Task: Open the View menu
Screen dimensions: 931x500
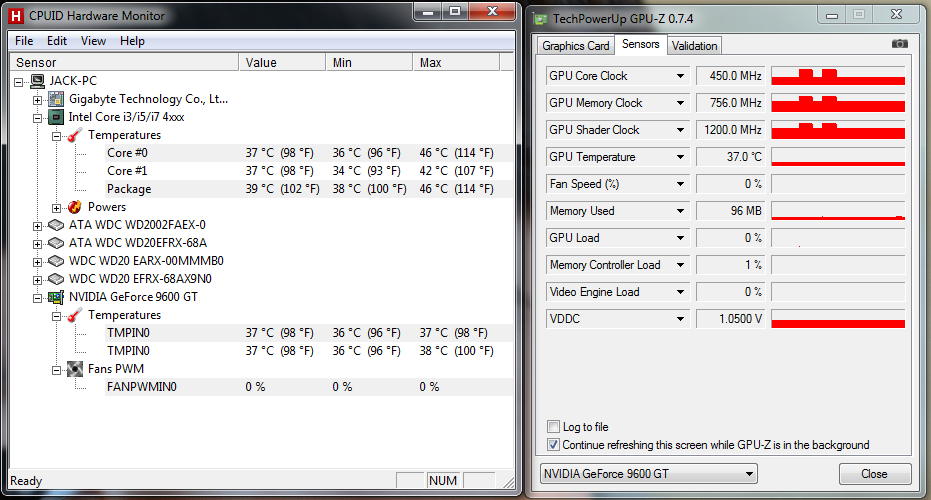Action: click(93, 41)
